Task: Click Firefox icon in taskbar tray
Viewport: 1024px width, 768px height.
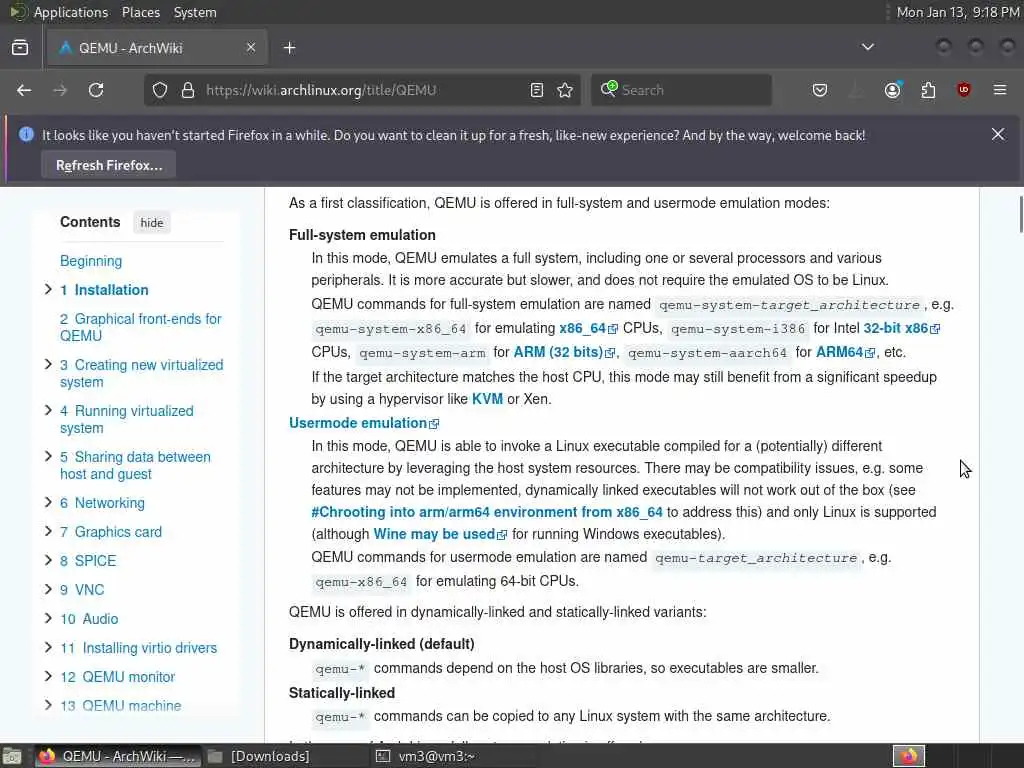Action: click(x=909, y=756)
